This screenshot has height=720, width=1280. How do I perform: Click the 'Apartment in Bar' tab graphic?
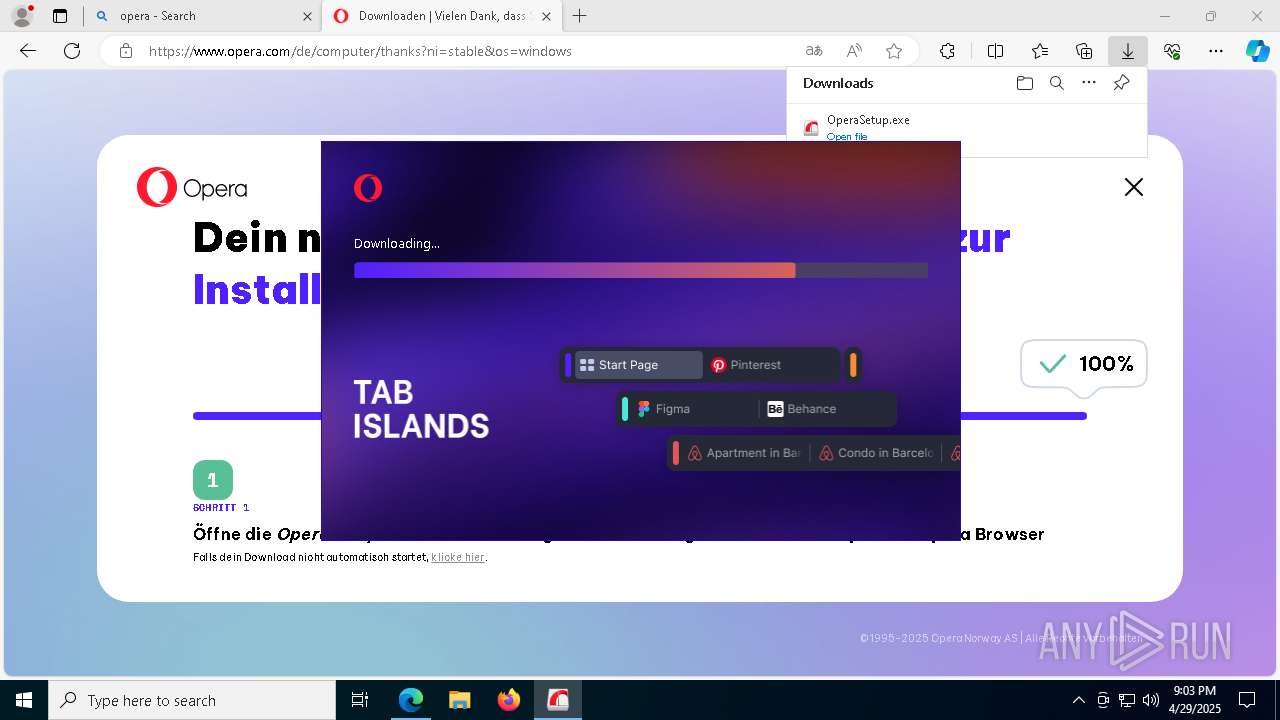(743, 453)
